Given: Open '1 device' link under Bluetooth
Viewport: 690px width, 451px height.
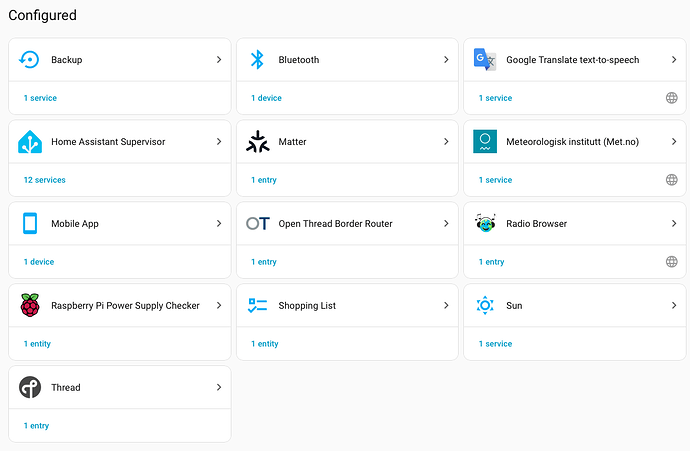Looking at the screenshot, I should [x=266, y=98].
